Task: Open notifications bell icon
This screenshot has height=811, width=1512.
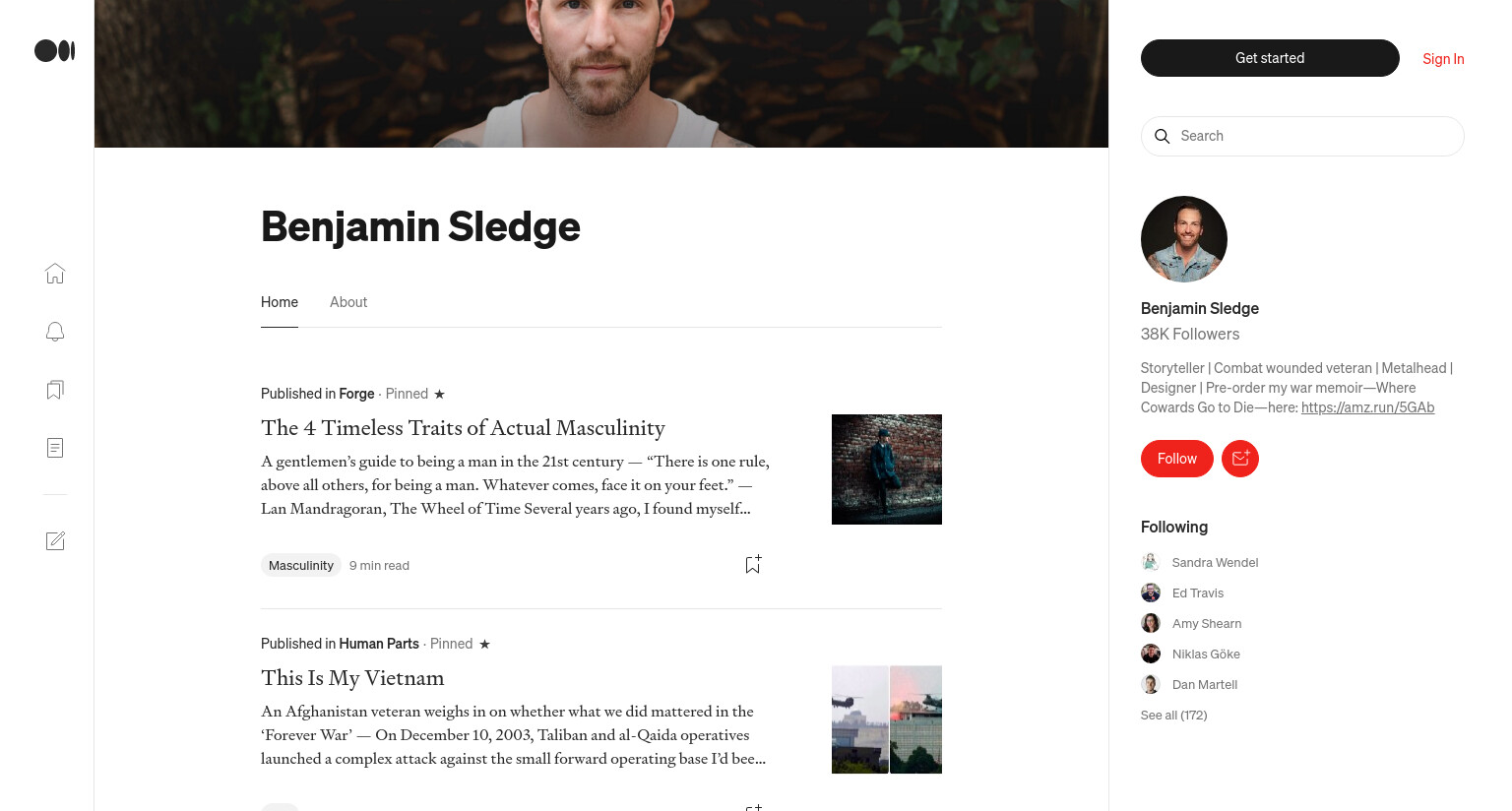Action: pyautogui.click(x=55, y=332)
